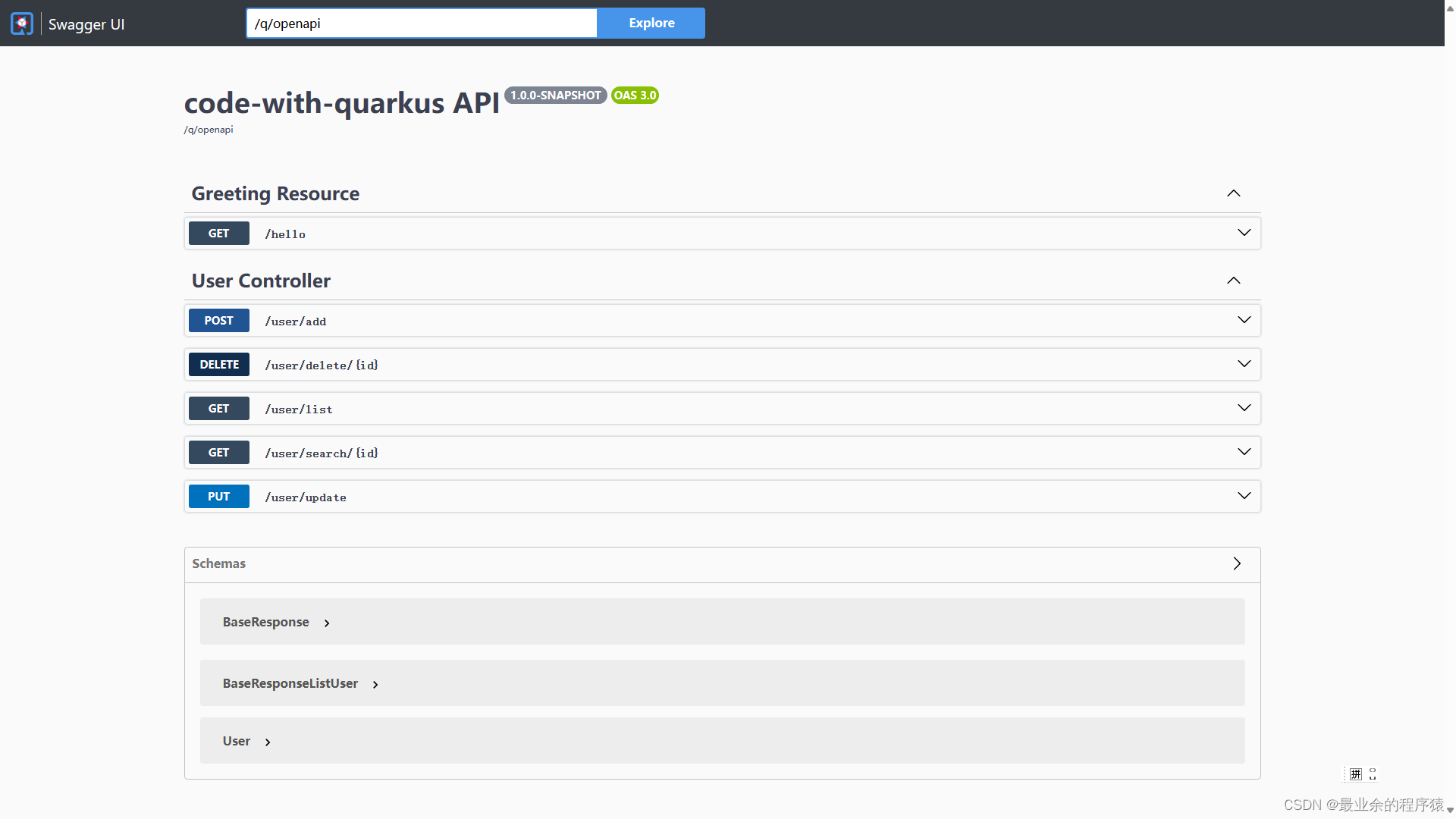Click the GET badge for /user/list
This screenshot has height=819, width=1456.
(218, 409)
